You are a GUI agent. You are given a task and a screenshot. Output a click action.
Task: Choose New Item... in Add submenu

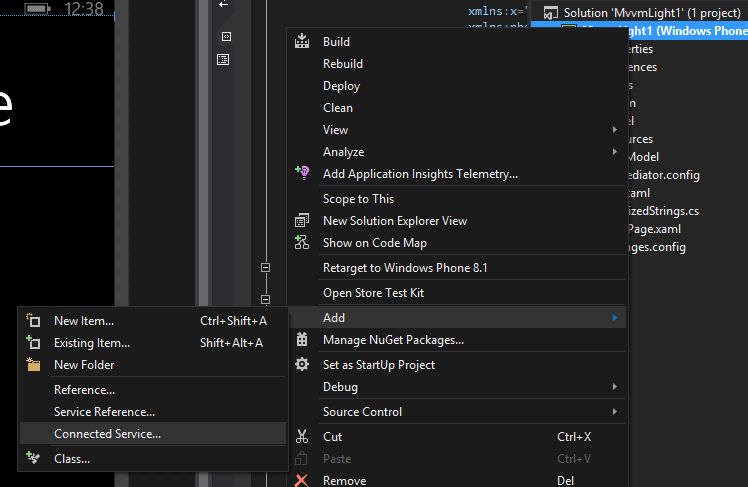tap(153, 321)
